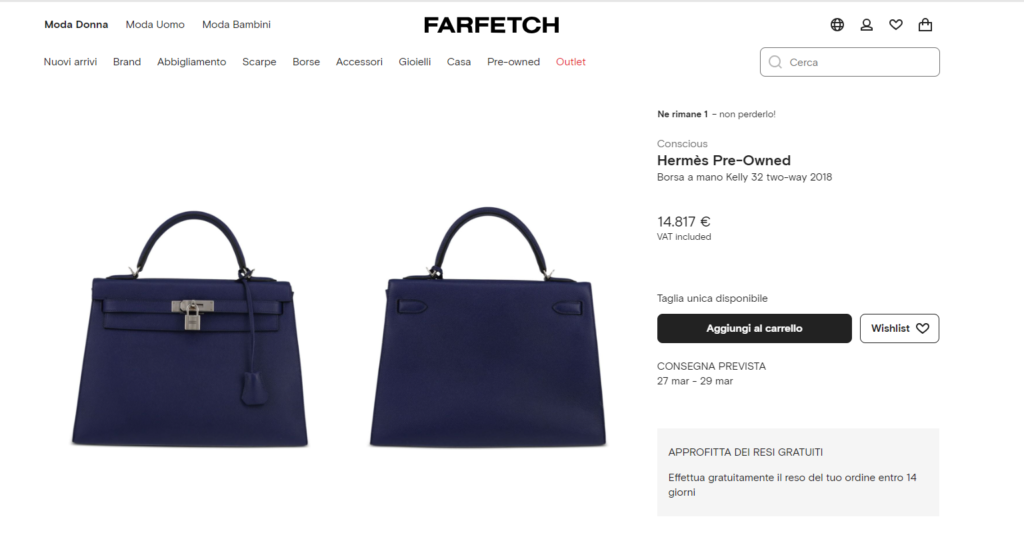The image size is (1024, 543).
Task: Add bag to cart with Aggiungi al carrello
Action: pos(754,328)
